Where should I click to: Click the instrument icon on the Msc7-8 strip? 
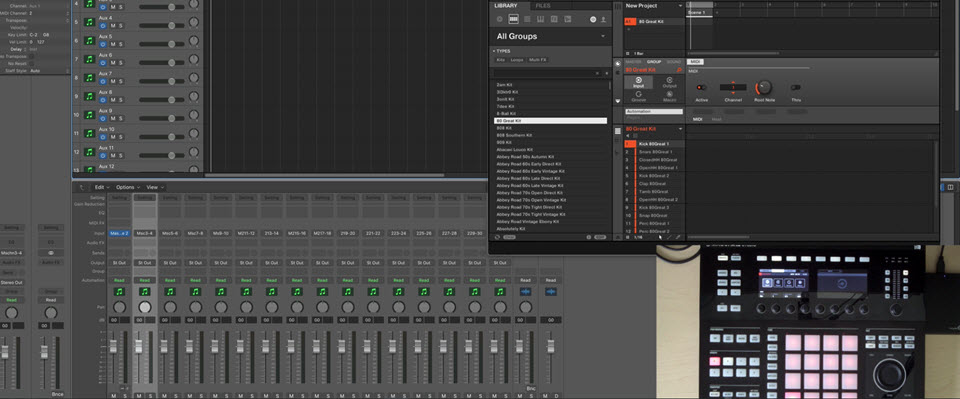point(195,291)
